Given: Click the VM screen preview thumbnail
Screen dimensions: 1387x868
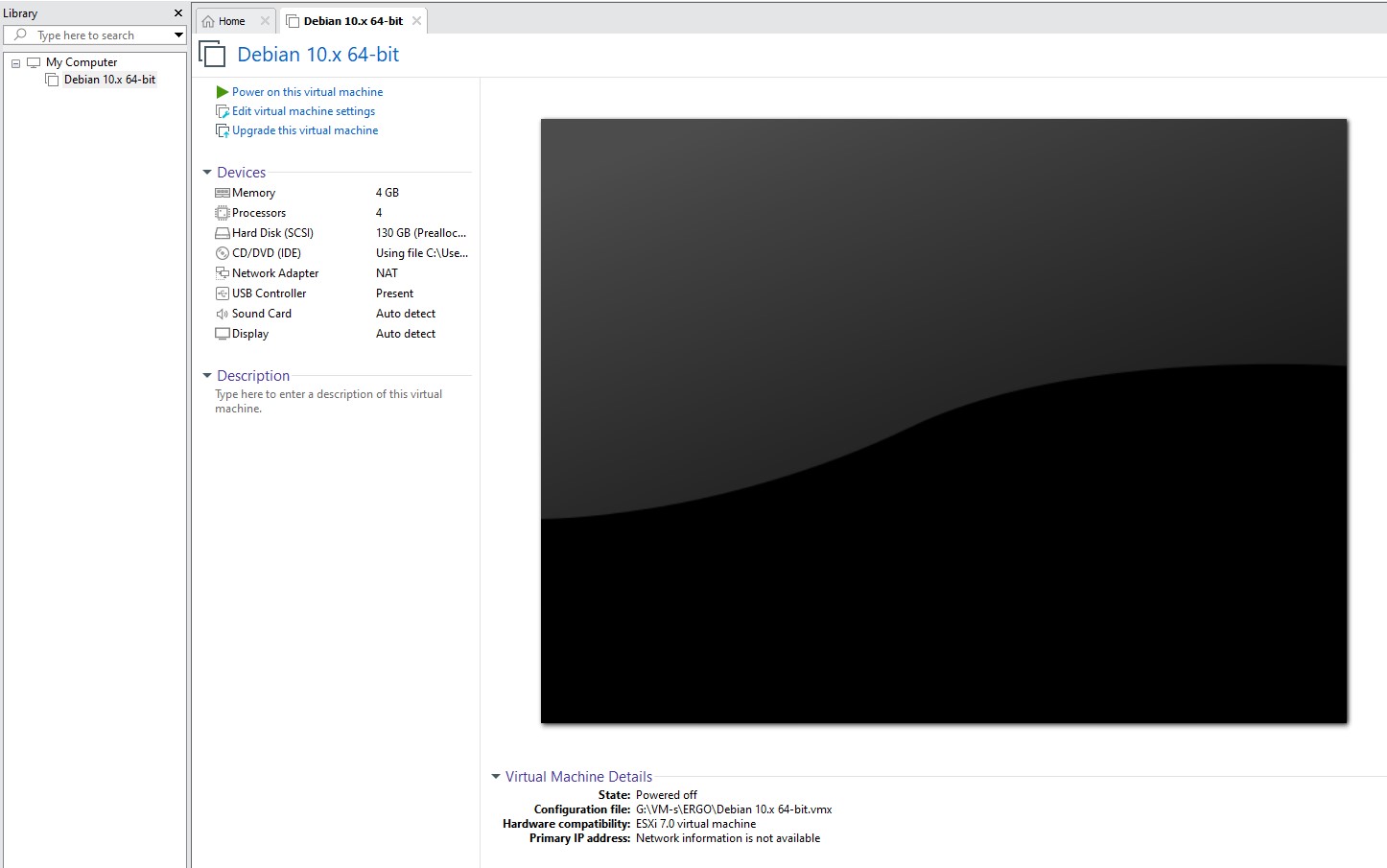Looking at the screenshot, I should click(944, 421).
